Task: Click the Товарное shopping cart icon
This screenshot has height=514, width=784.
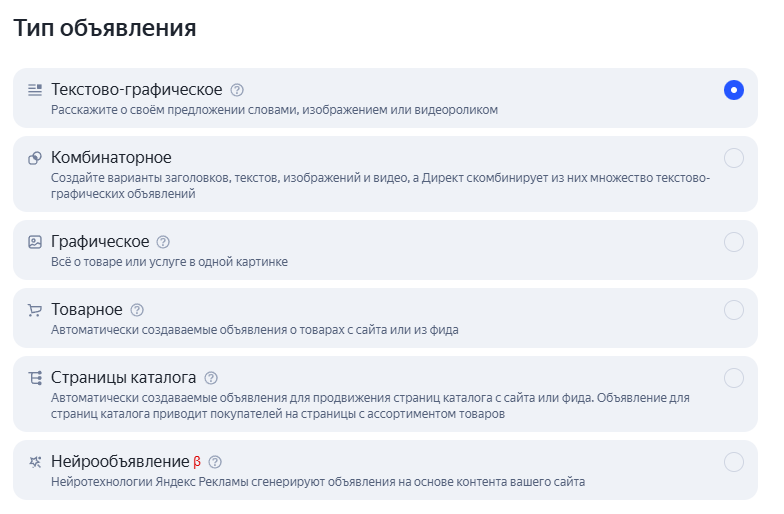Action: 34,310
